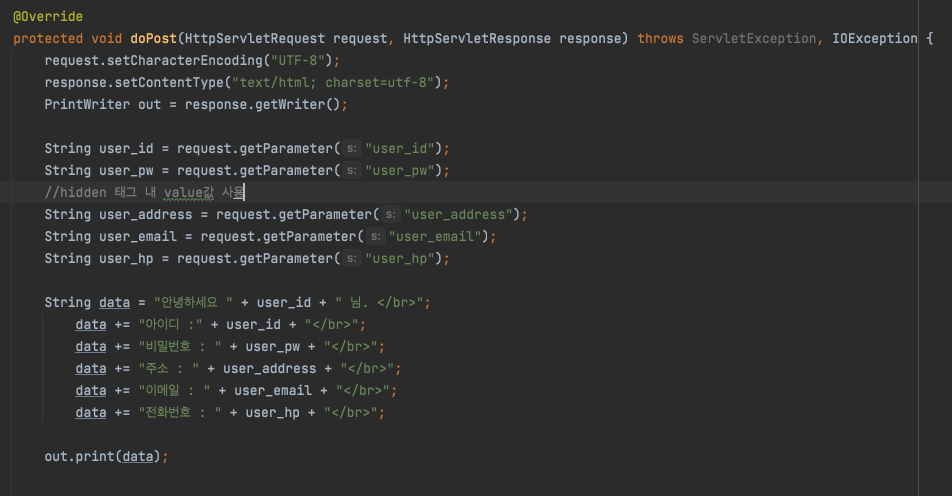Click the "주소 : " string literal
The width and height of the screenshot is (952, 496).
(x=169, y=369)
